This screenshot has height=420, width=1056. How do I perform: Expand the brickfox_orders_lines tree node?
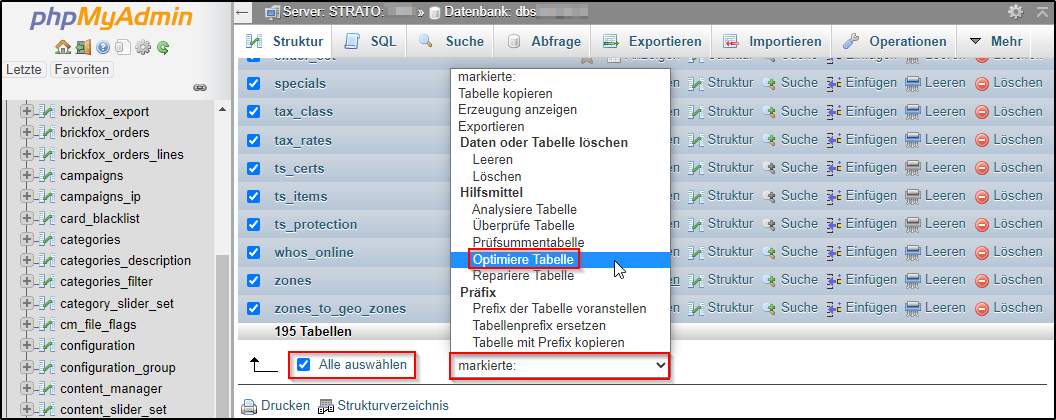click(x=27, y=154)
